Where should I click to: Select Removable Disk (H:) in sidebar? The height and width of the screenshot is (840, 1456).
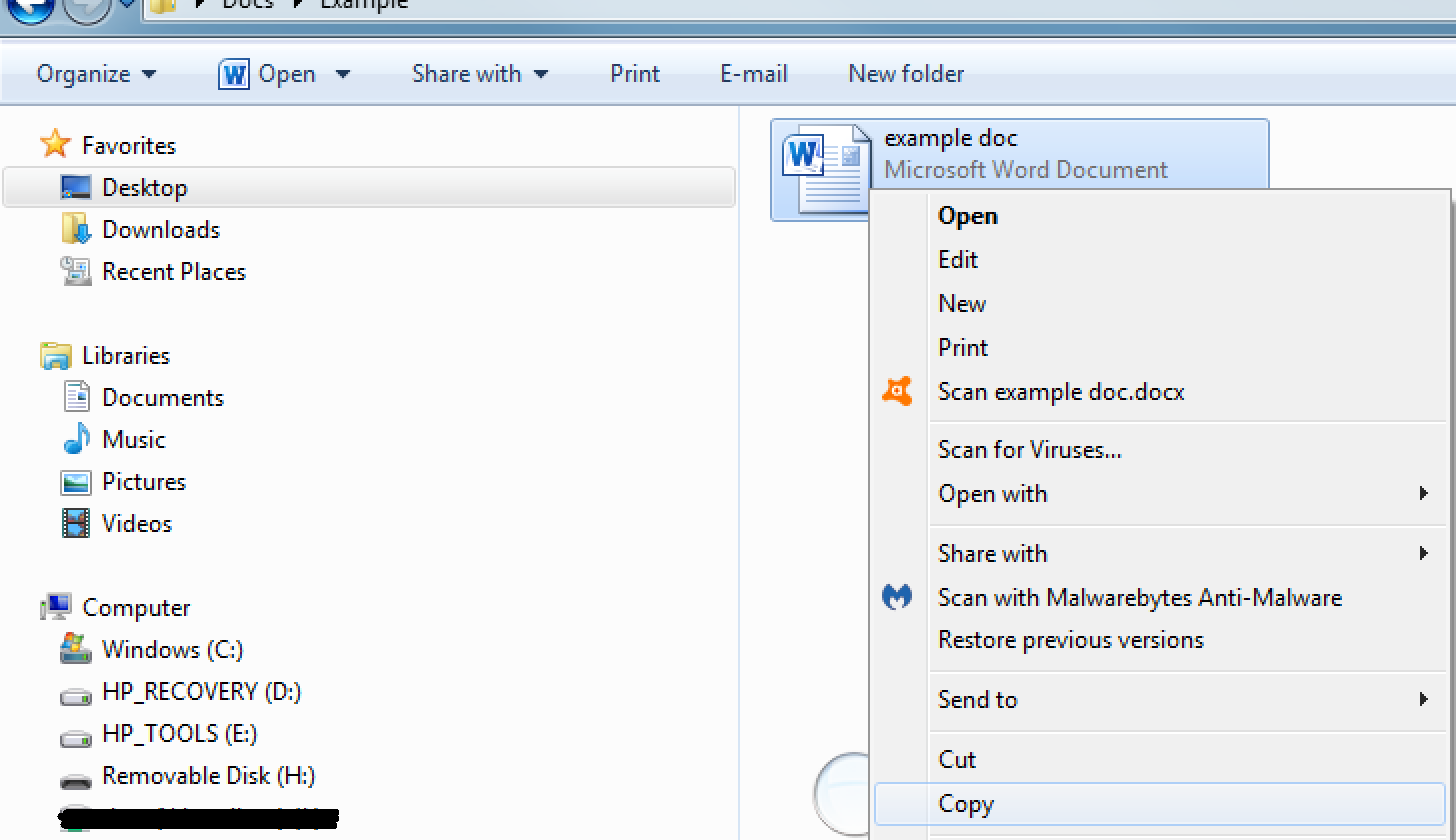pos(209,775)
